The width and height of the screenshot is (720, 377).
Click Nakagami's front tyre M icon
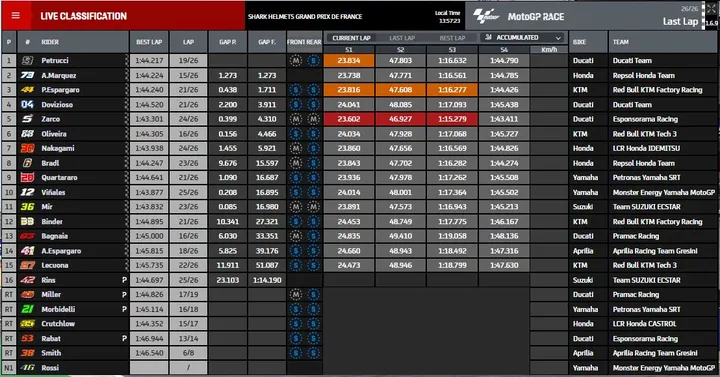pos(296,148)
